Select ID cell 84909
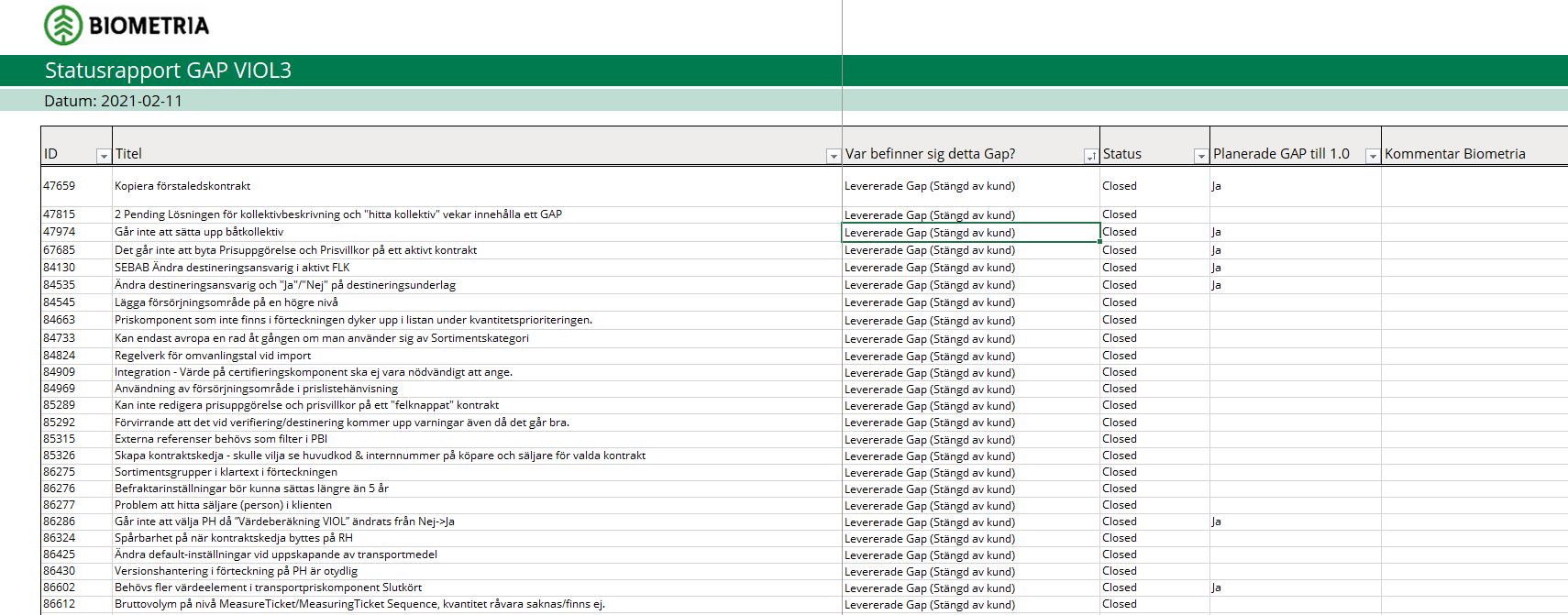1568x615 pixels. pos(76,372)
